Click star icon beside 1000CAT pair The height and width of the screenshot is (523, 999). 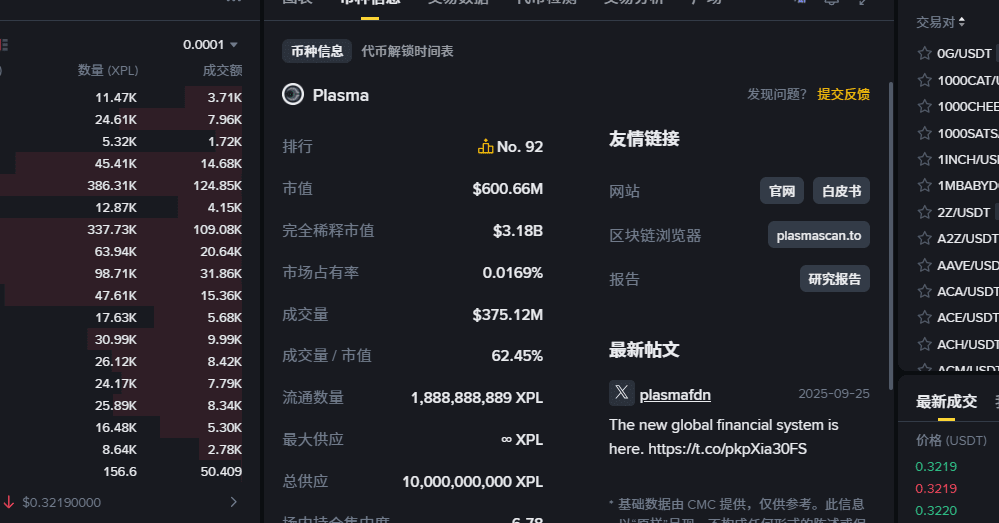924,80
